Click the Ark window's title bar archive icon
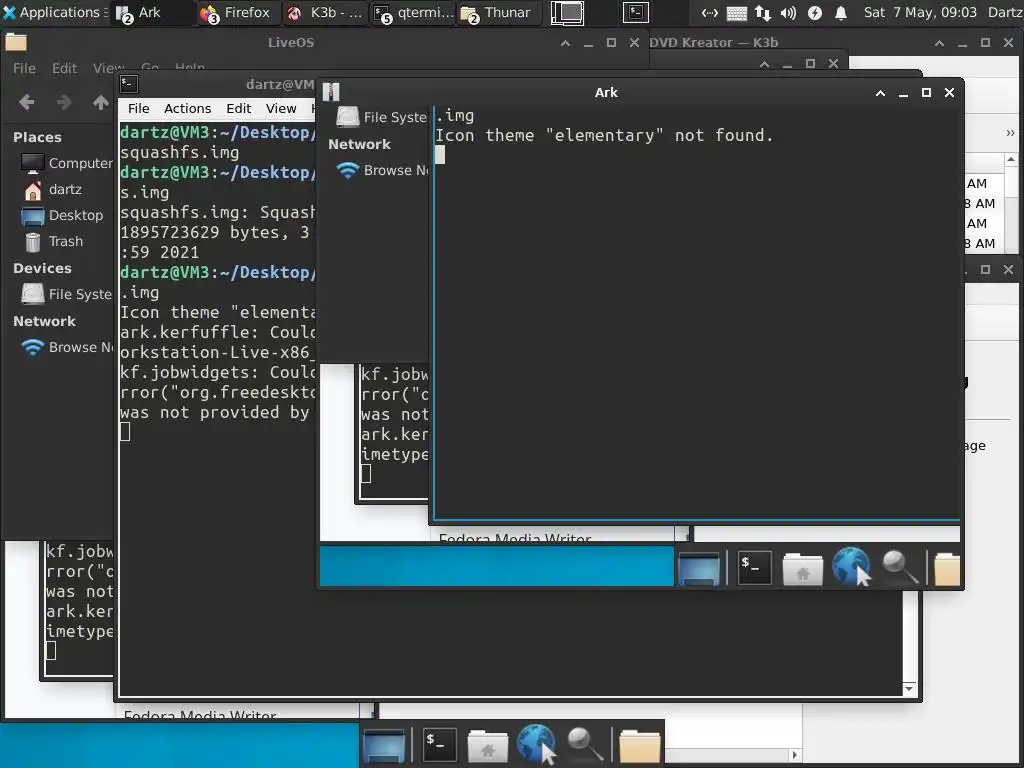This screenshot has height=768, width=1024. 331,92
